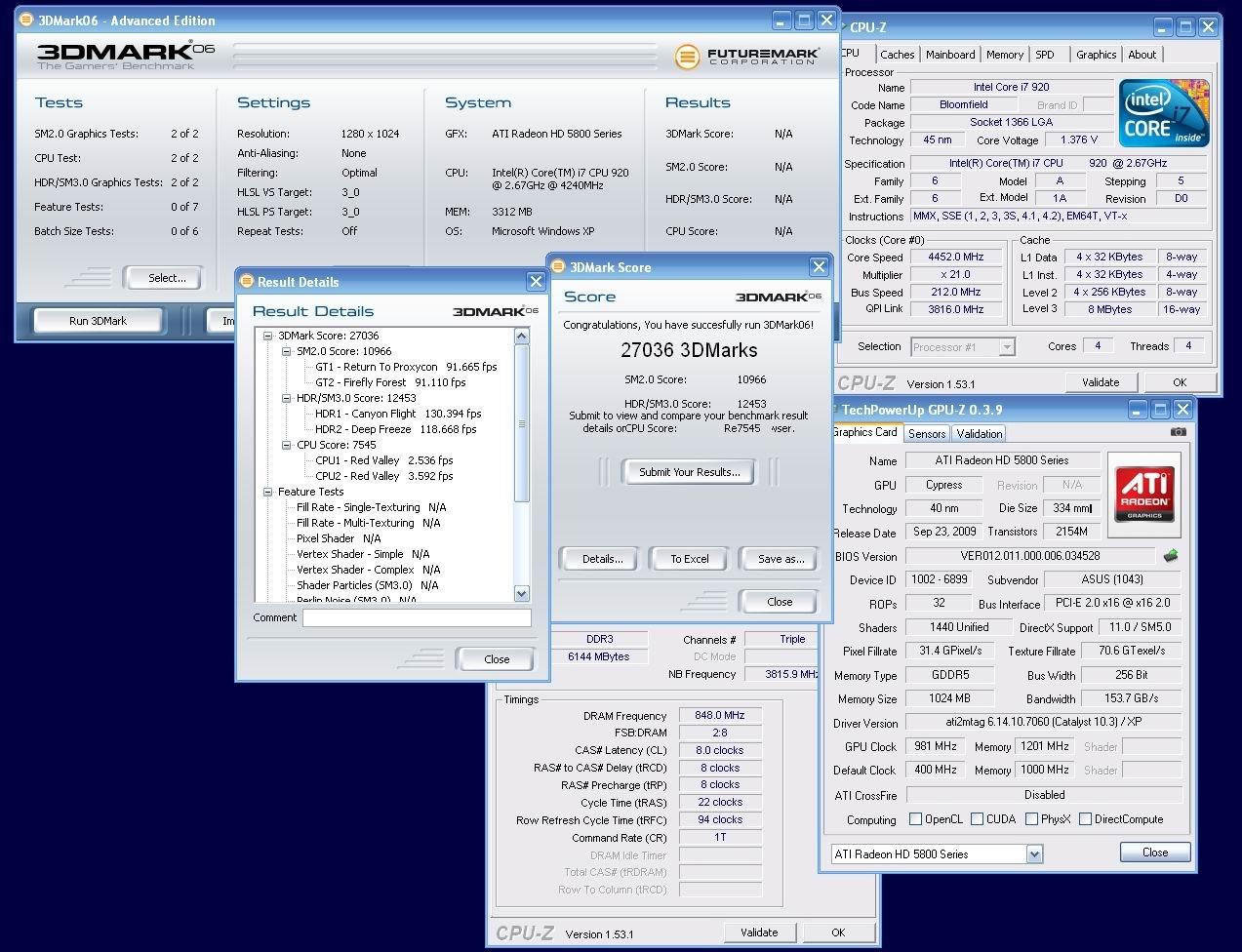Image resolution: width=1242 pixels, height=952 pixels.
Task: Click the BIOS Version field in GPU-Z
Action: (x=1031, y=556)
